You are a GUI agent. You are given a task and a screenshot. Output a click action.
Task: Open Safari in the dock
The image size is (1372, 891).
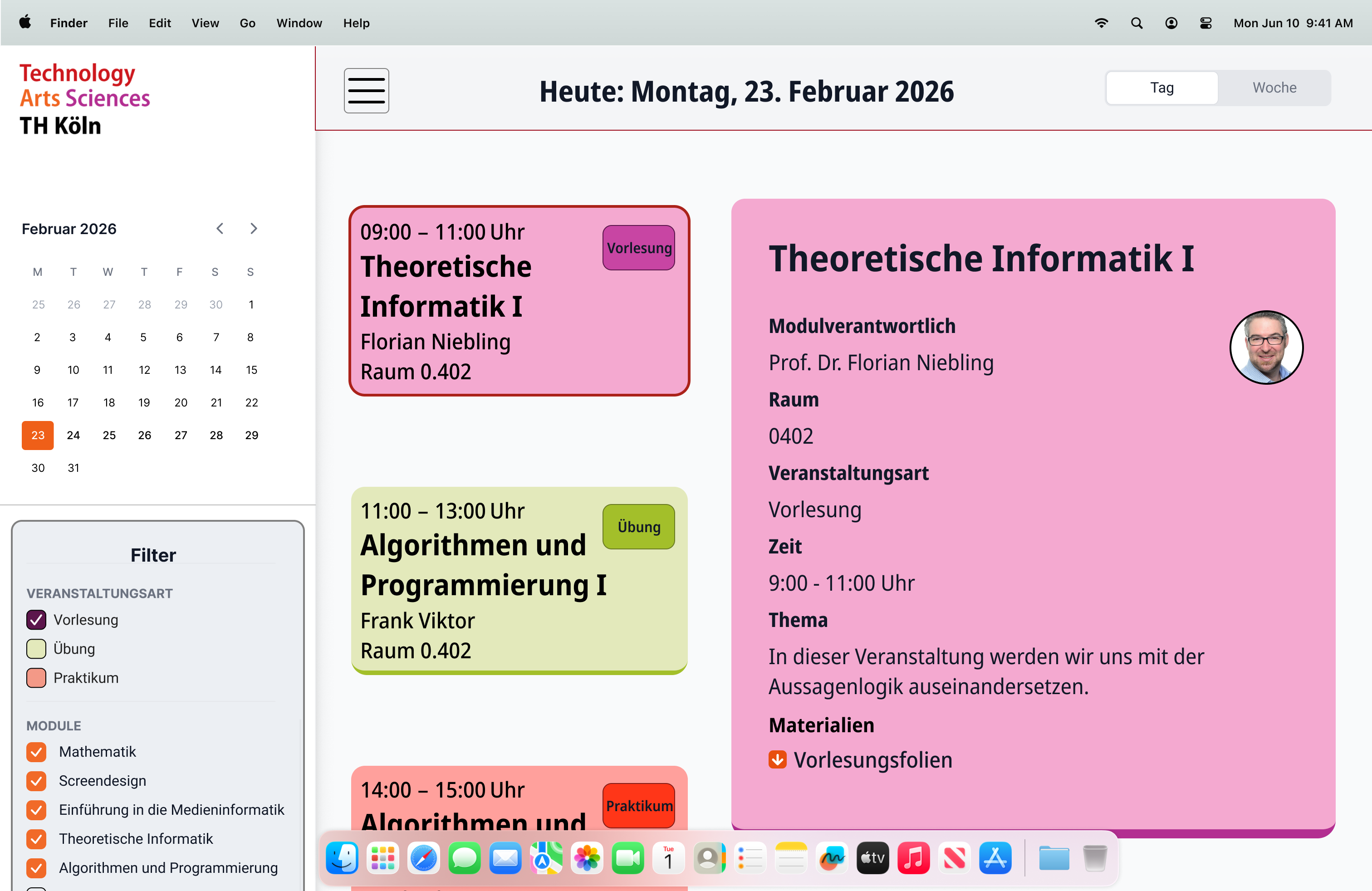423,858
